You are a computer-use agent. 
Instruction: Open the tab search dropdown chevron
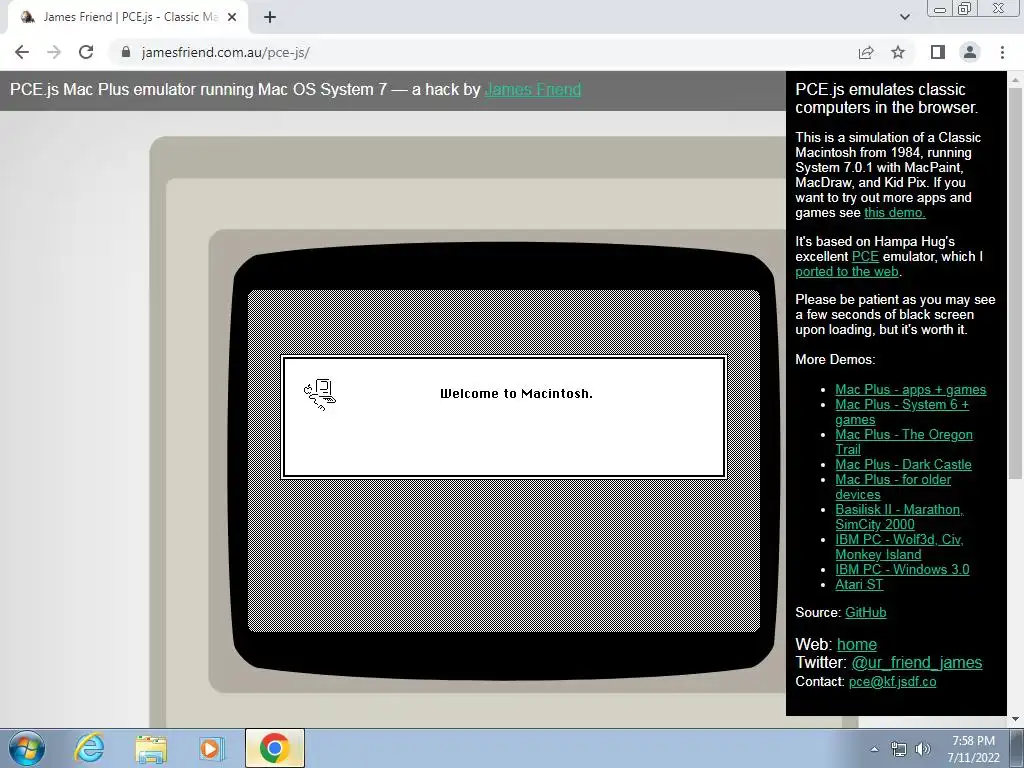pyautogui.click(x=904, y=18)
